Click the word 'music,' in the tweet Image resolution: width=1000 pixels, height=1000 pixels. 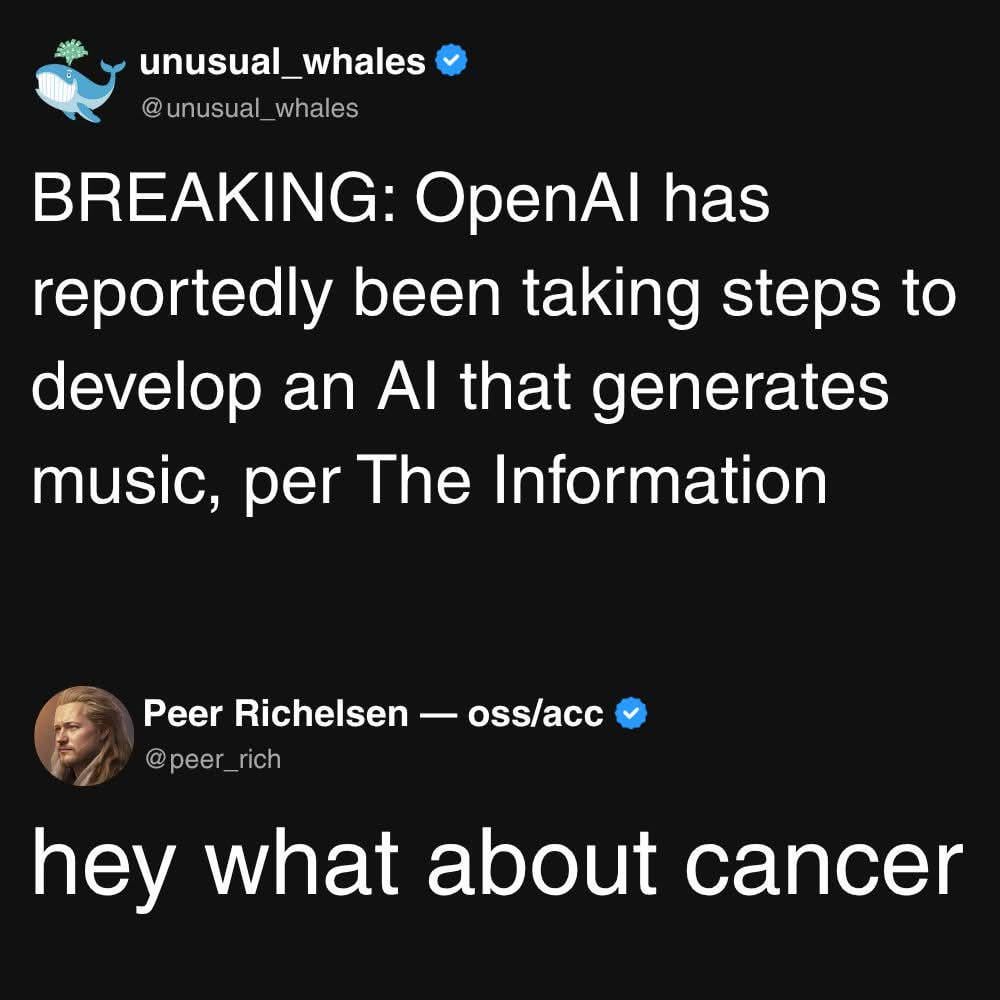(127, 483)
